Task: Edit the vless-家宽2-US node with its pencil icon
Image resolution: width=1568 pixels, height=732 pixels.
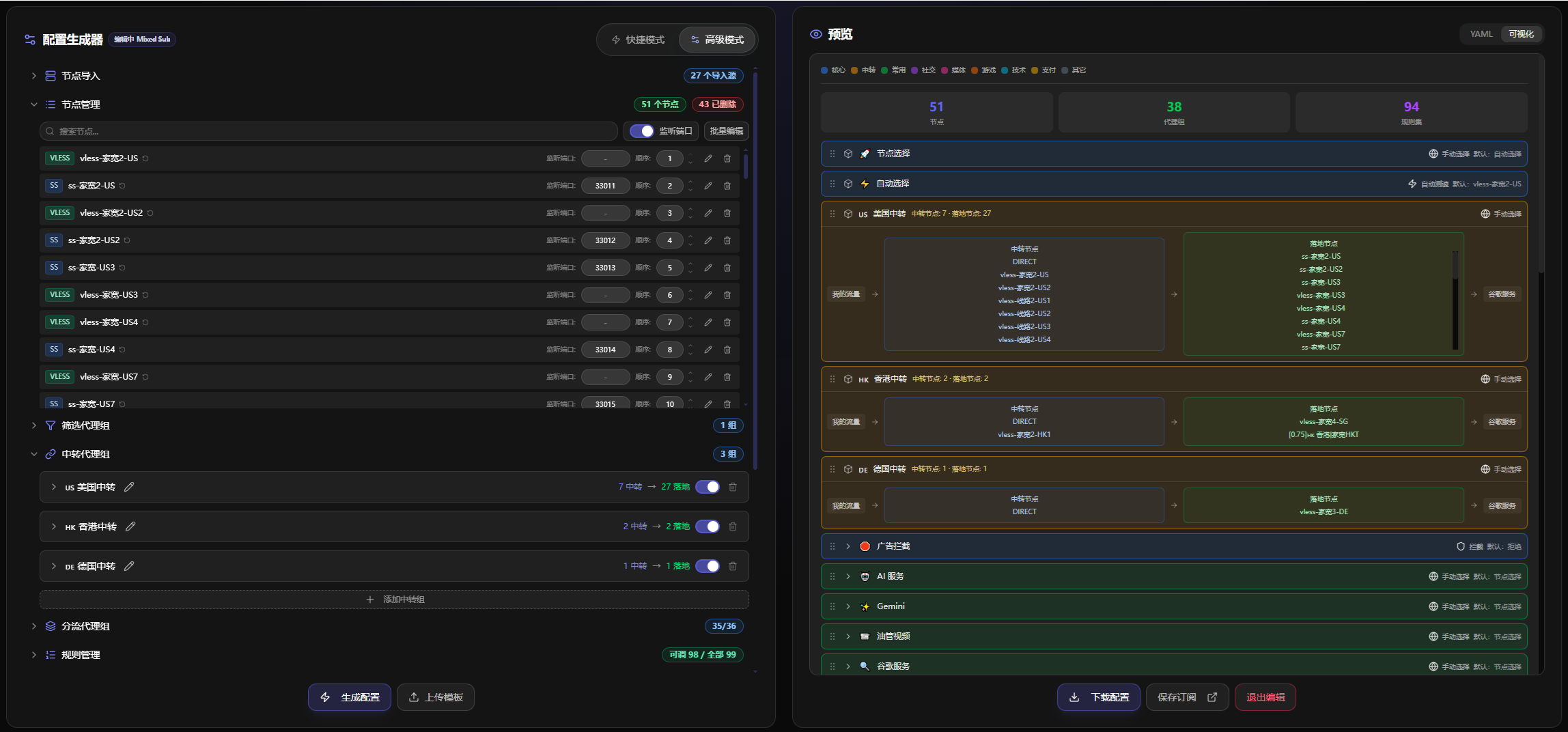Action: click(708, 158)
